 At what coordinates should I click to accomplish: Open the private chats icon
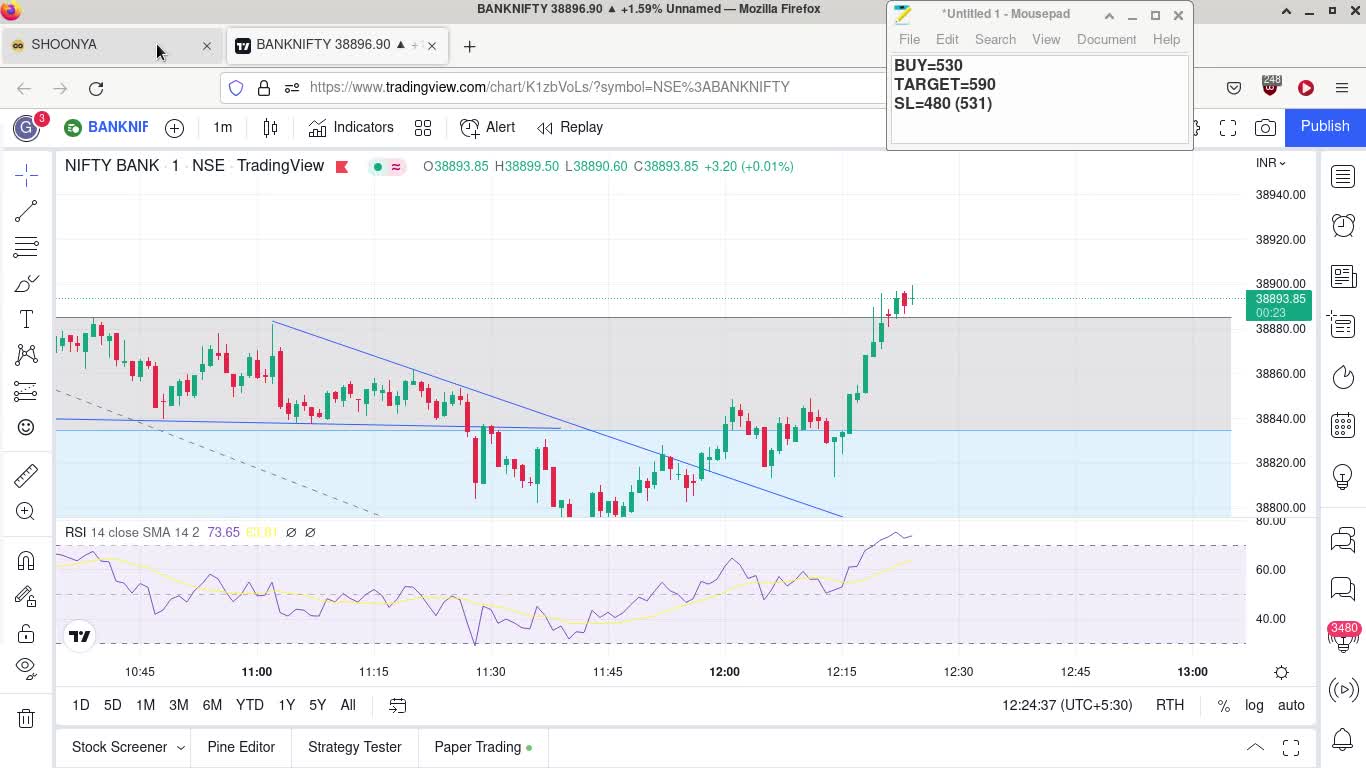point(1343,590)
